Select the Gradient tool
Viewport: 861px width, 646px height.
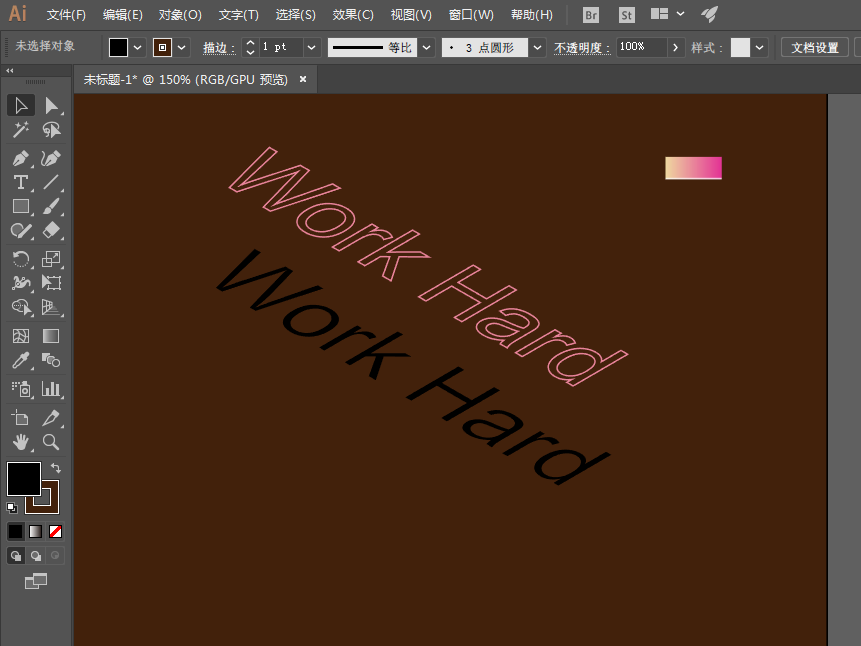[x=51, y=336]
